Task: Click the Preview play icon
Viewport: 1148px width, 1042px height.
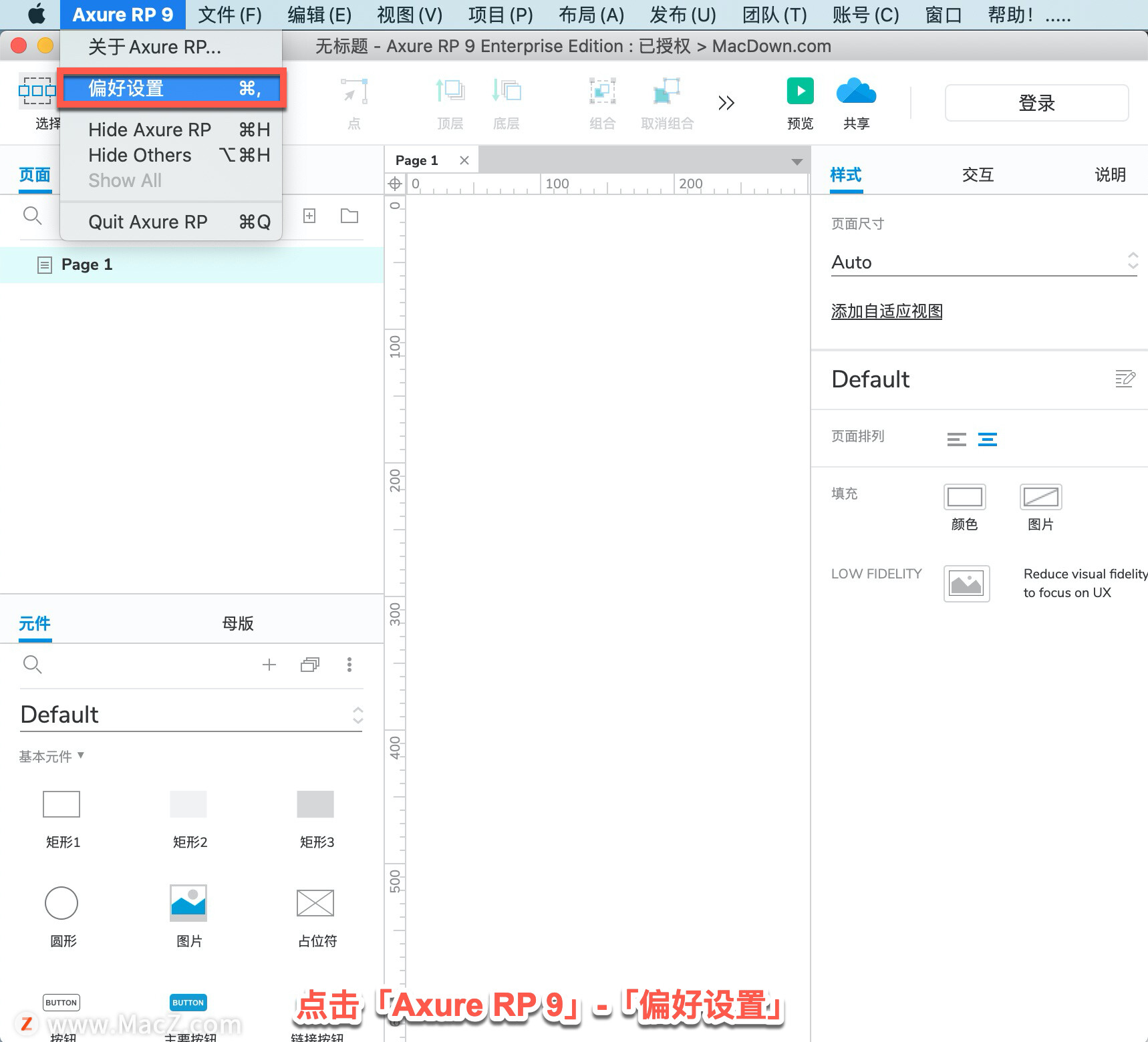Action: (x=800, y=91)
